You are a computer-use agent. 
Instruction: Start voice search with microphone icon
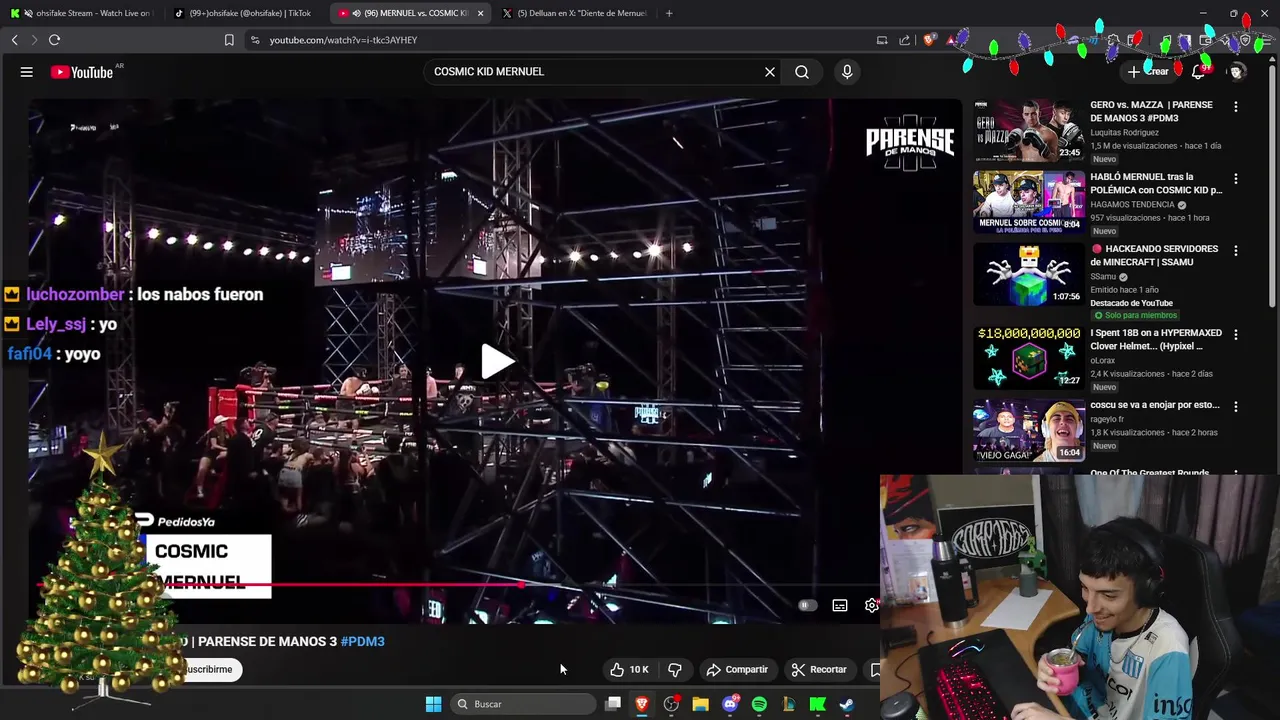pyautogui.click(x=847, y=72)
